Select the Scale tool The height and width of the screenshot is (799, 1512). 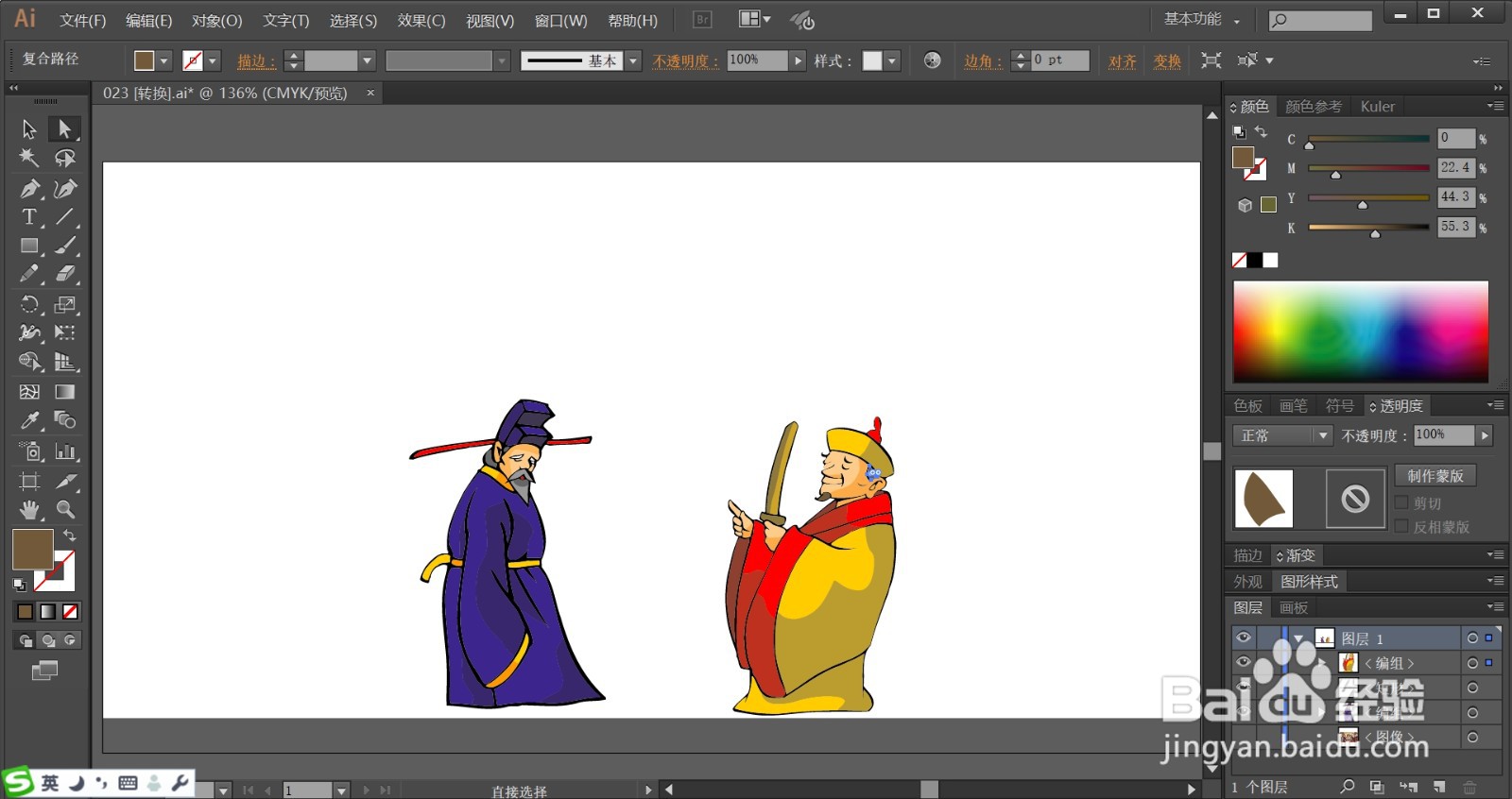(x=64, y=304)
